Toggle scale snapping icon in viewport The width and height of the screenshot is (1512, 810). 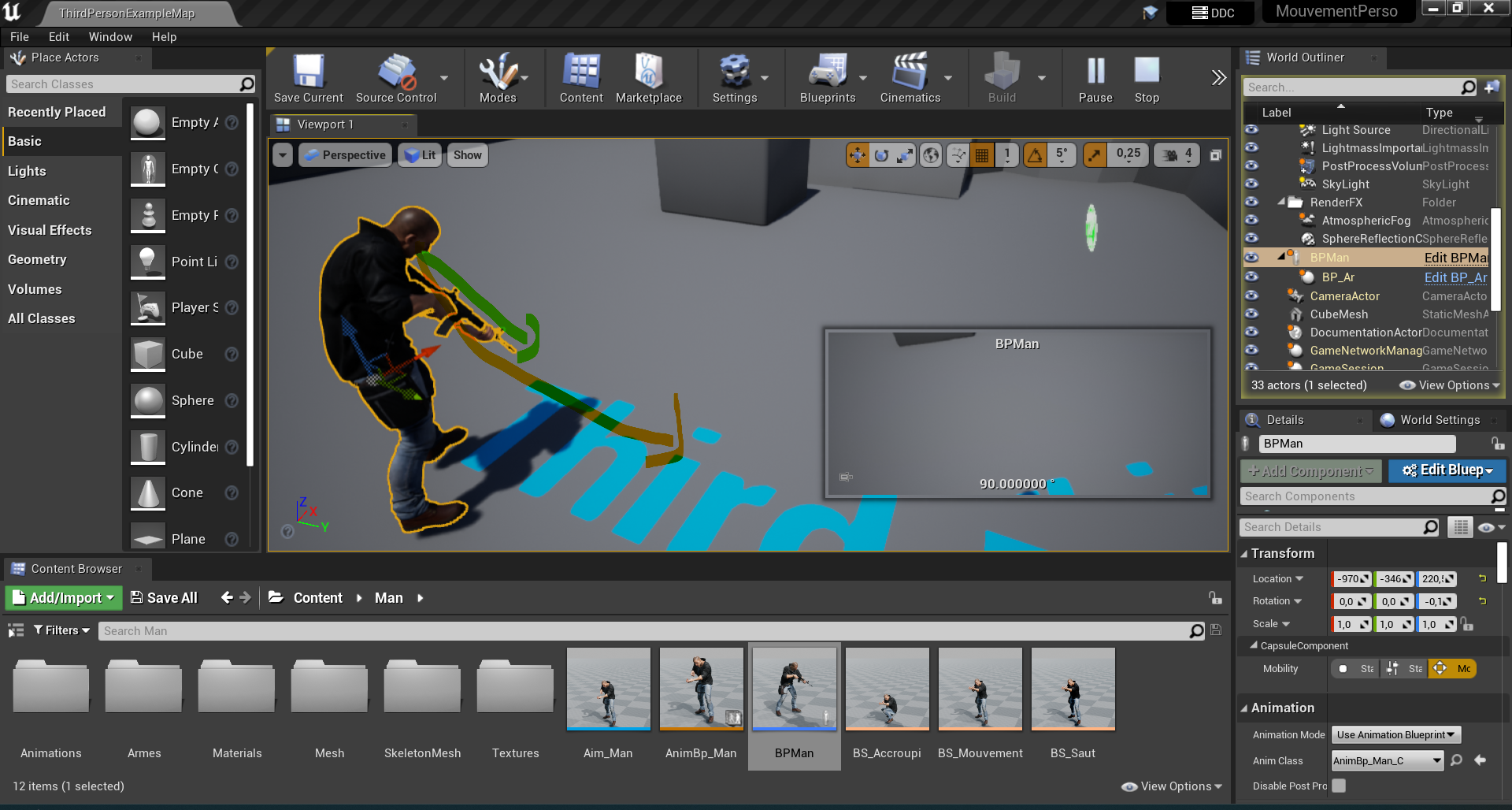1095,155
